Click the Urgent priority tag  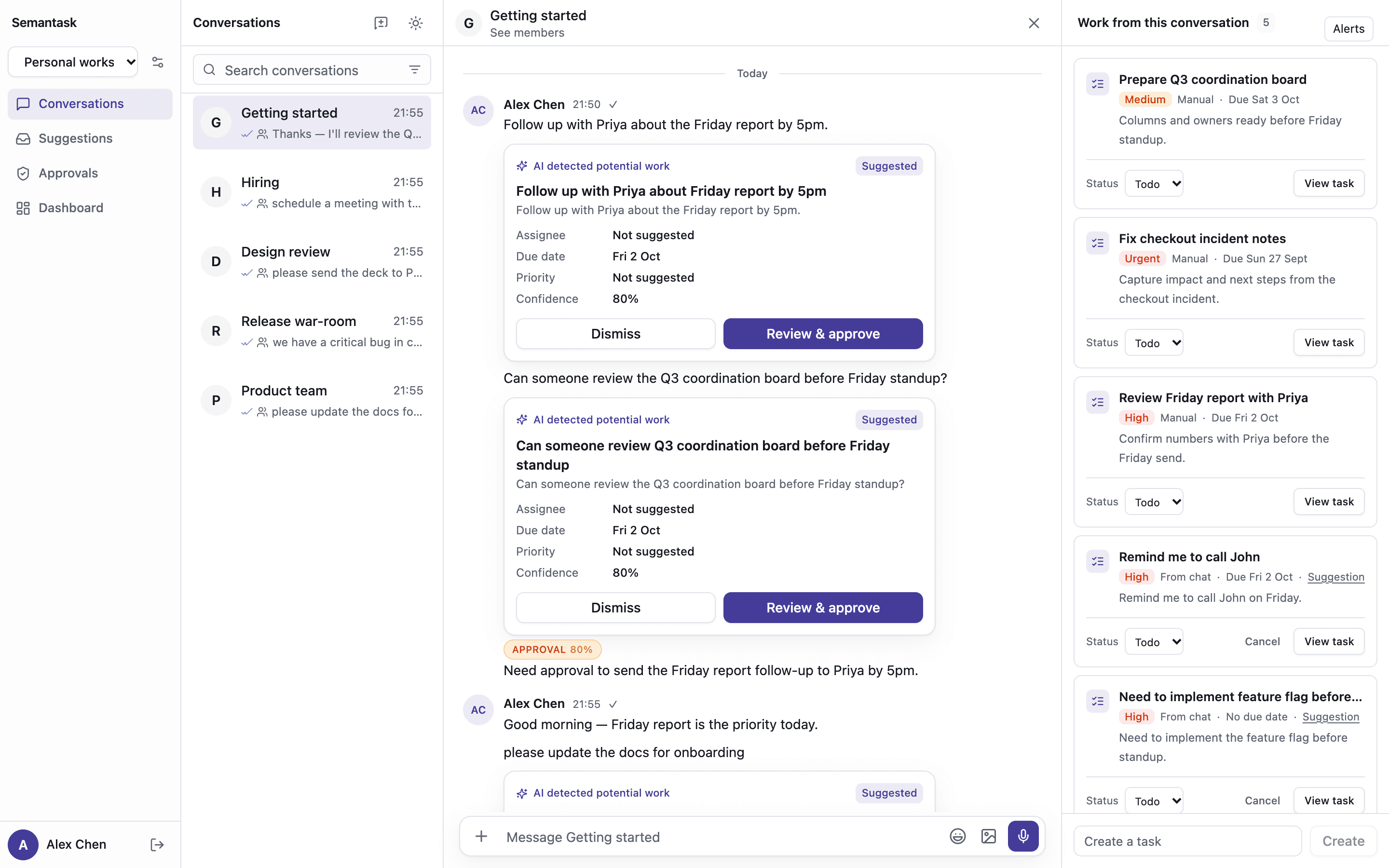(1142, 259)
